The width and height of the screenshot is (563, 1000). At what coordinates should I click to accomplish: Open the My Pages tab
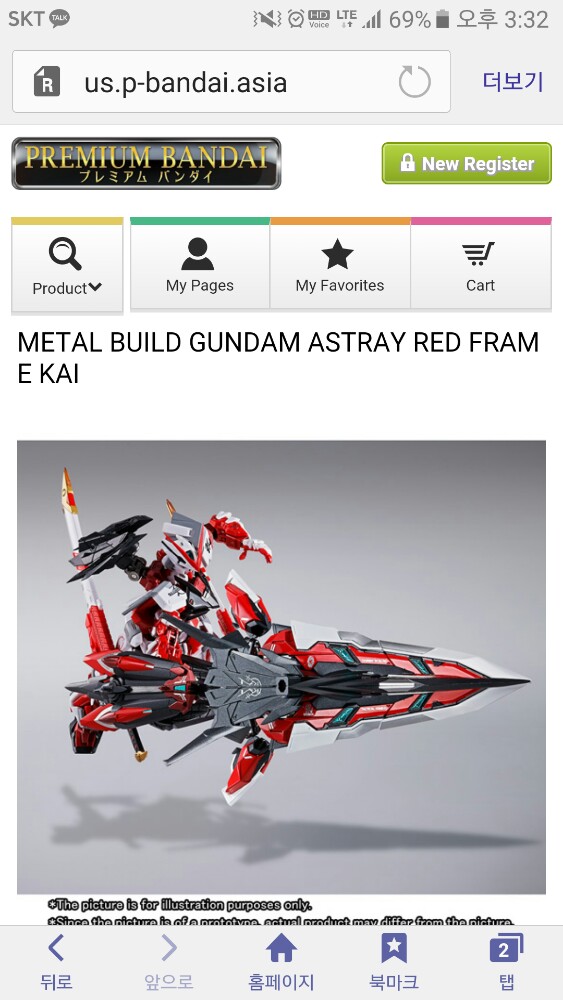pos(200,264)
